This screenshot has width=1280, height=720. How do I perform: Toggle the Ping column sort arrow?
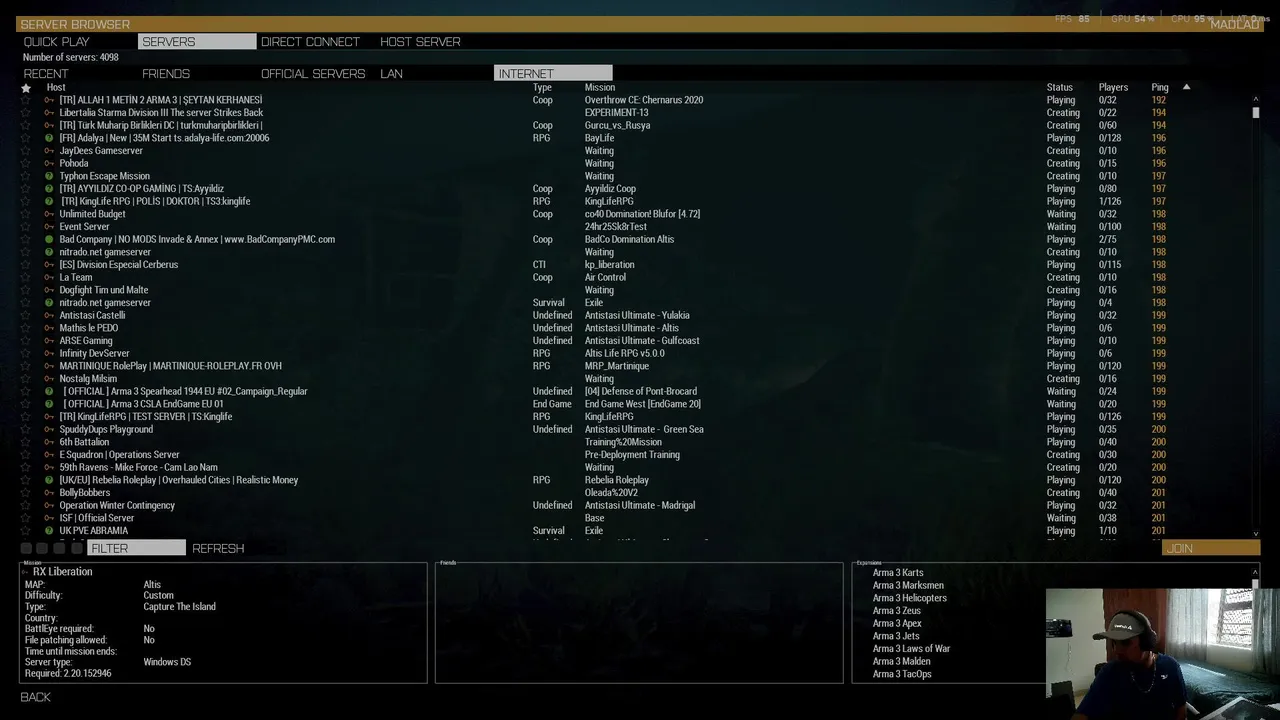(x=1186, y=87)
